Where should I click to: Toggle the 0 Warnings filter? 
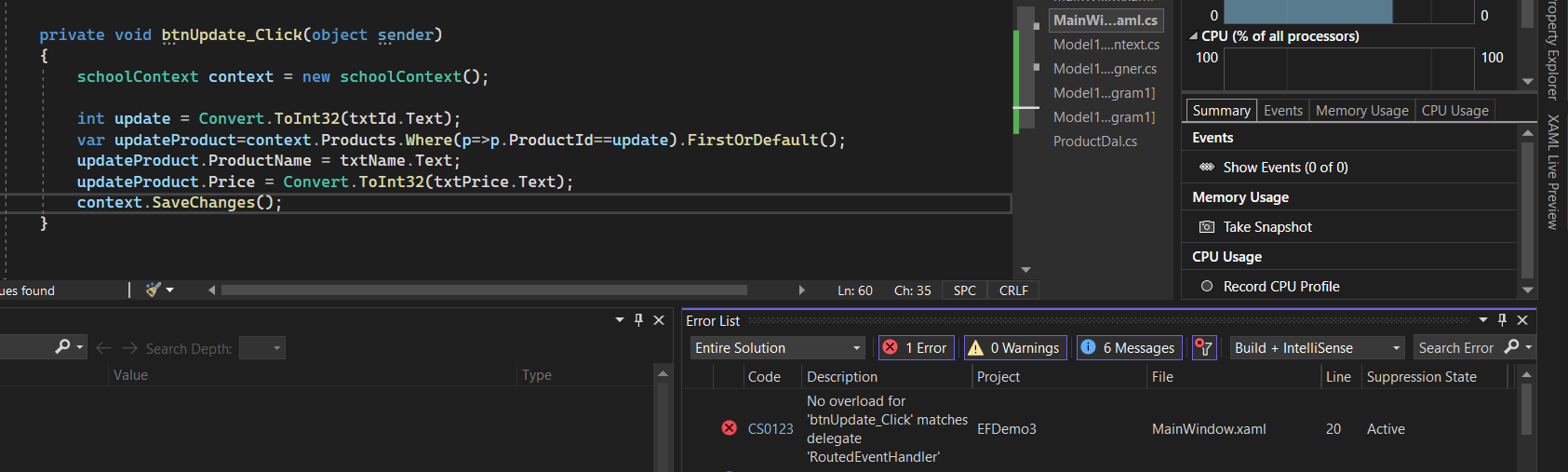pyautogui.click(x=1014, y=347)
